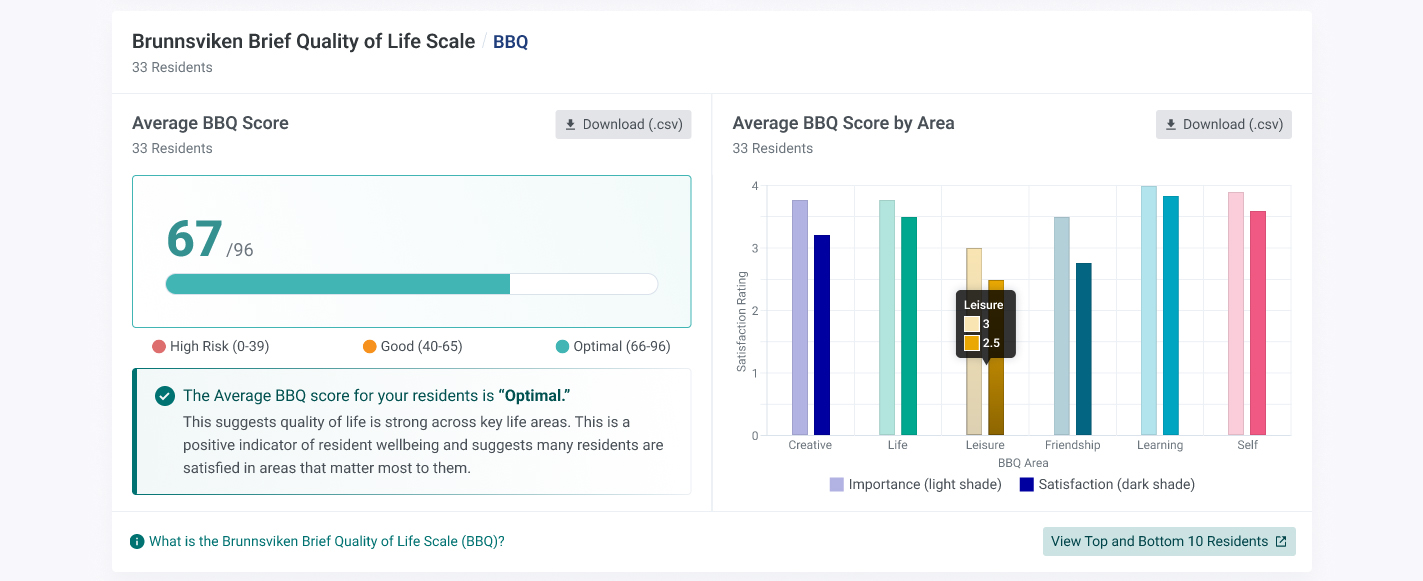The width and height of the screenshot is (1423, 581).
Task: Toggle the Importance light shade legend item
Action: click(915, 484)
